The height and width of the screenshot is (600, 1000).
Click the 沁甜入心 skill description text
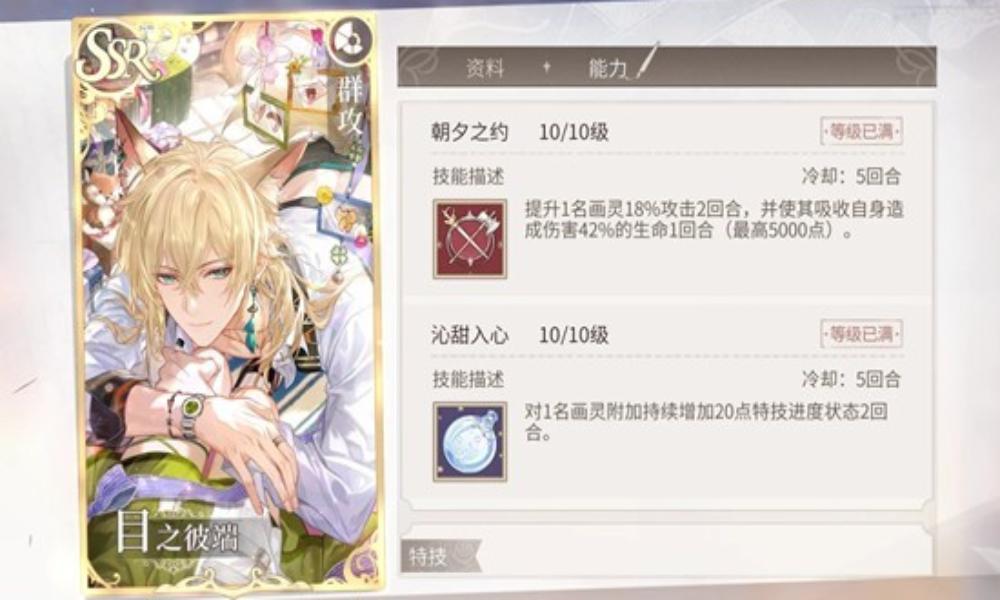coord(705,422)
